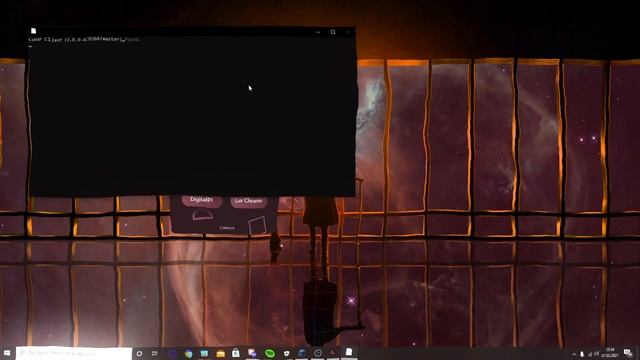Click the DigitalIn button behind the console

click(202, 200)
